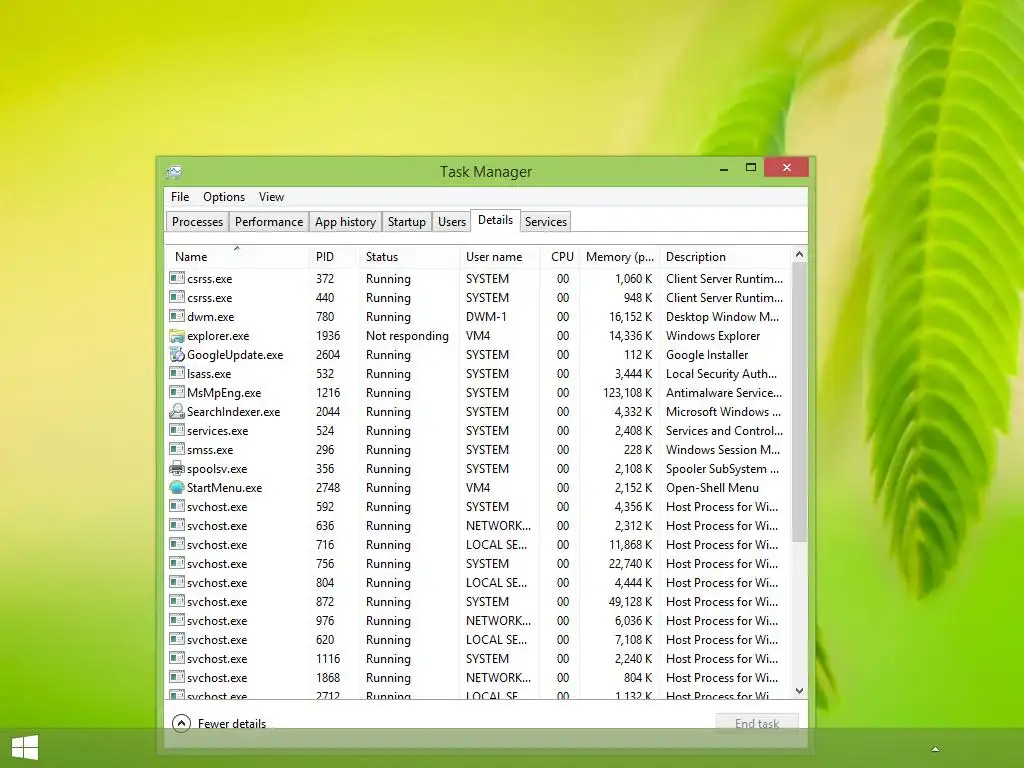Click the scrollbar up arrow

tap(799, 255)
